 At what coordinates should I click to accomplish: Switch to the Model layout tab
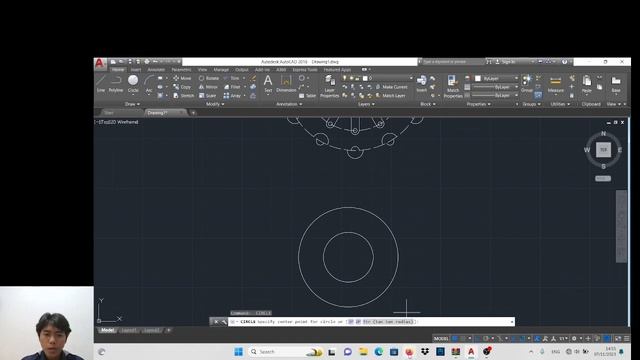107,330
